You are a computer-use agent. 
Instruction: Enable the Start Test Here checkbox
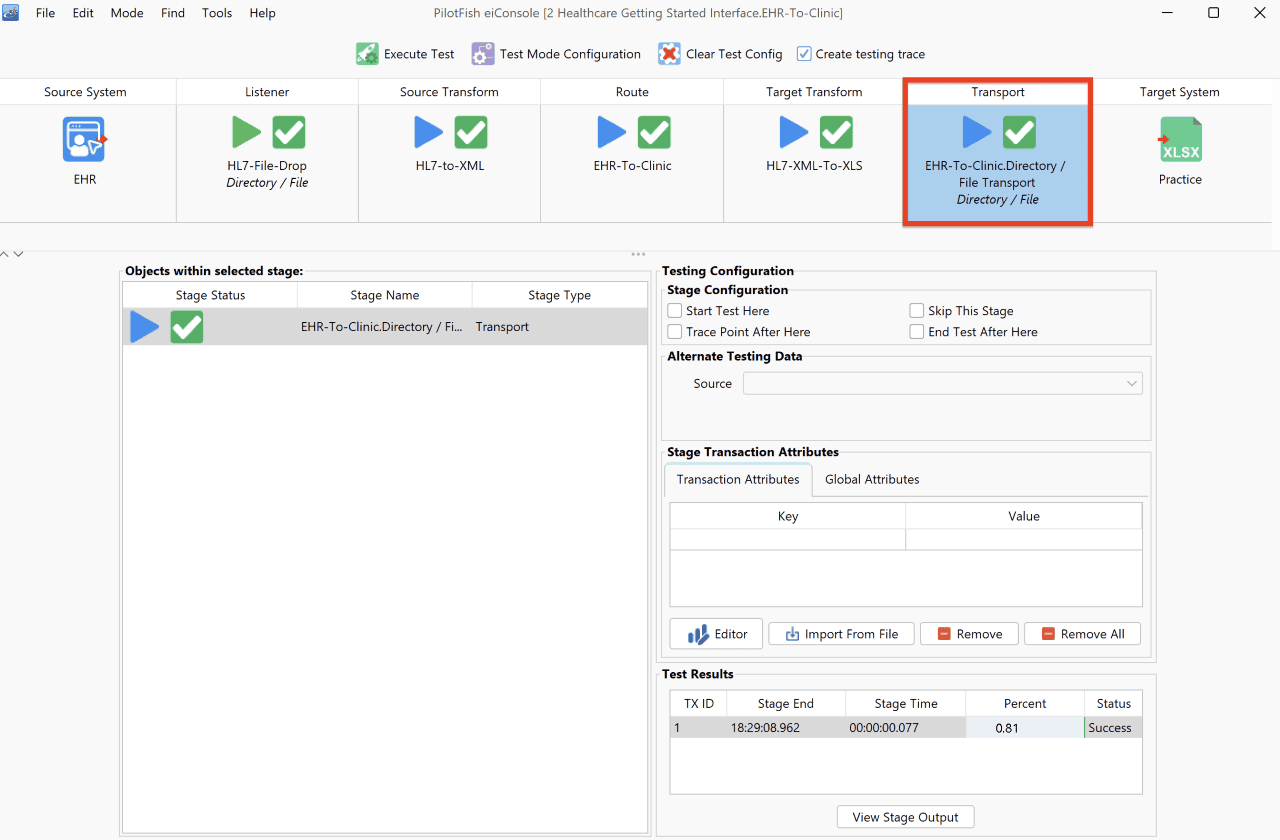tap(675, 311)
